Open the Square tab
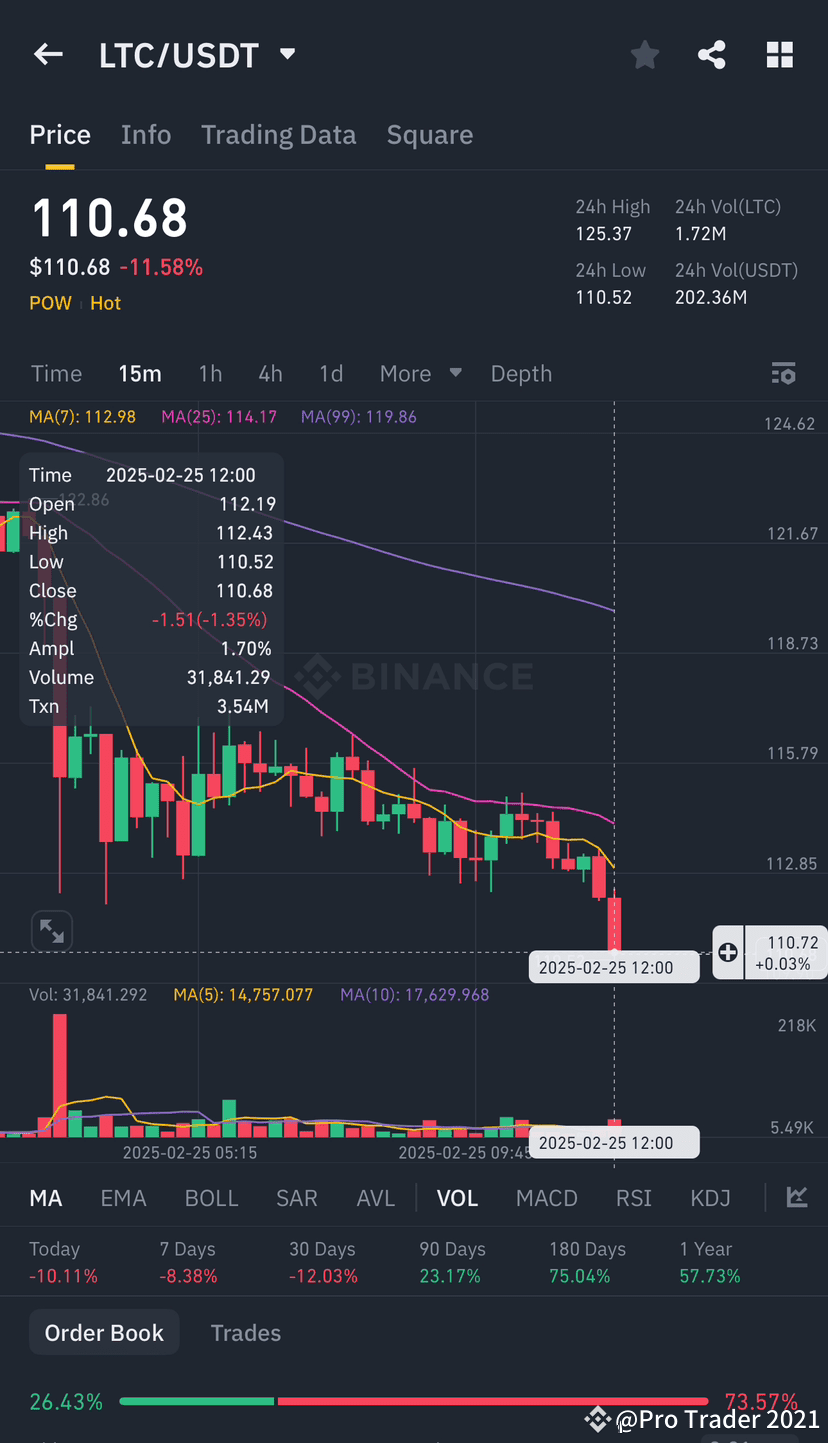Image resolution: width=828 pixels, height=1443 pixels. tap(429, 134)
